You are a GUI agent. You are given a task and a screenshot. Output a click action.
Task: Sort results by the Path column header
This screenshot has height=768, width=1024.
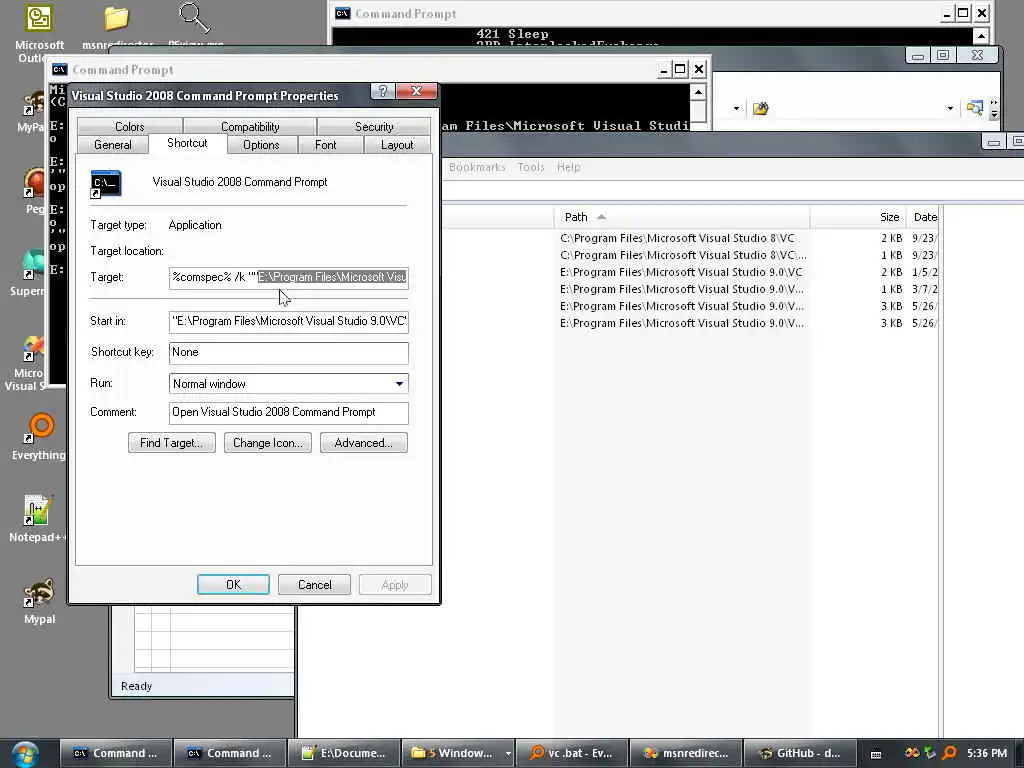[x=682, y=217]
